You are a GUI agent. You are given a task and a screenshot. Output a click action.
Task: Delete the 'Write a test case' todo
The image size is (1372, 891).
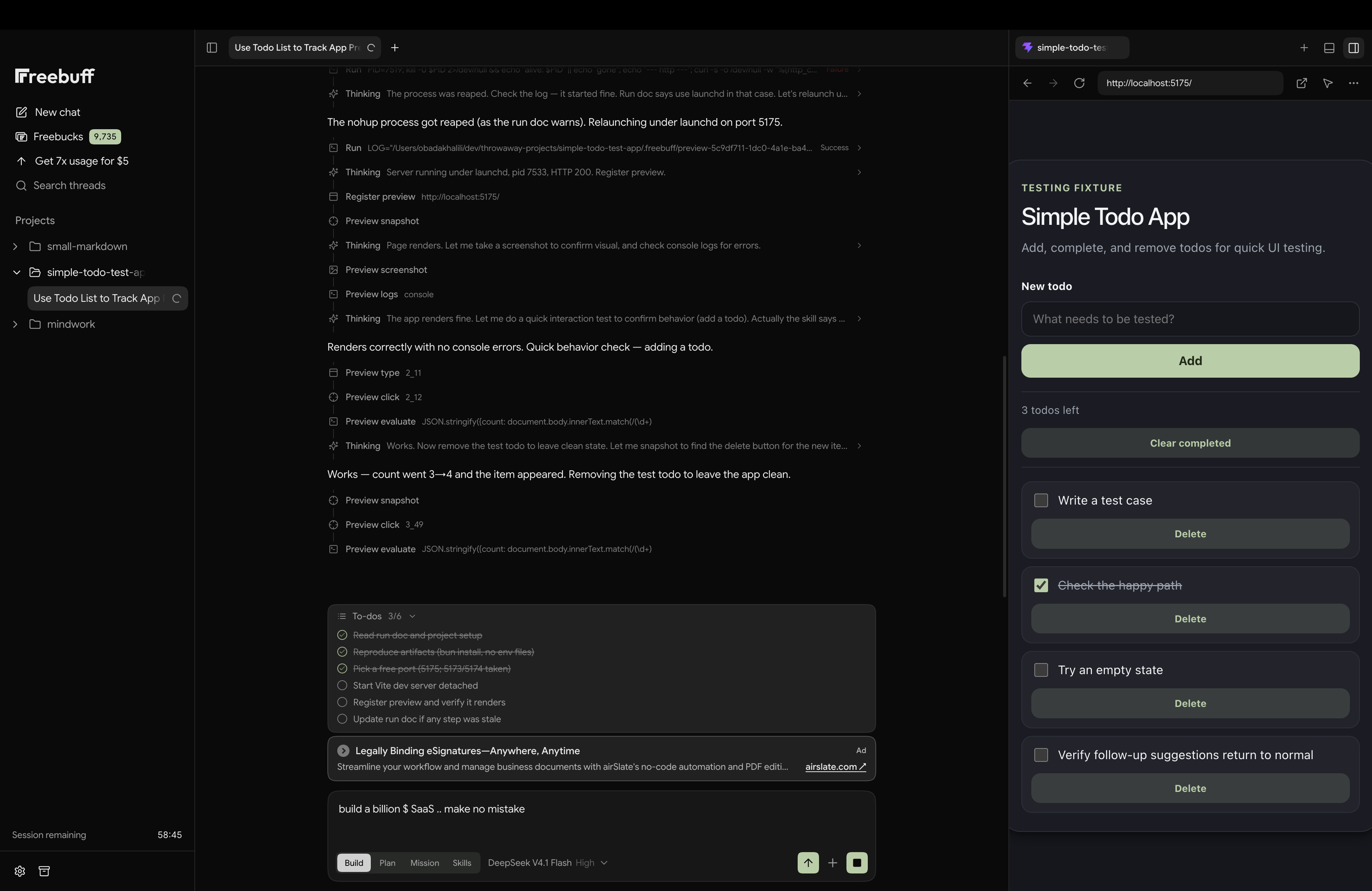pyautogui.click(x=1191, y=534)
